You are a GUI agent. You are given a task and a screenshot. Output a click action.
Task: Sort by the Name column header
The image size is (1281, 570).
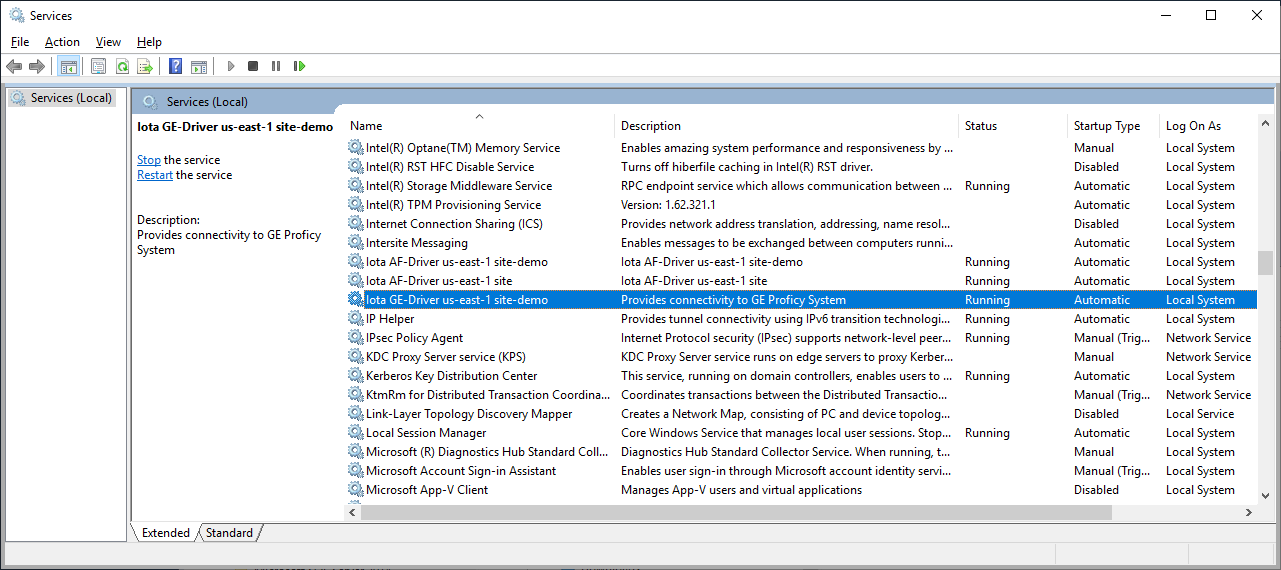(x=480, y=126)
